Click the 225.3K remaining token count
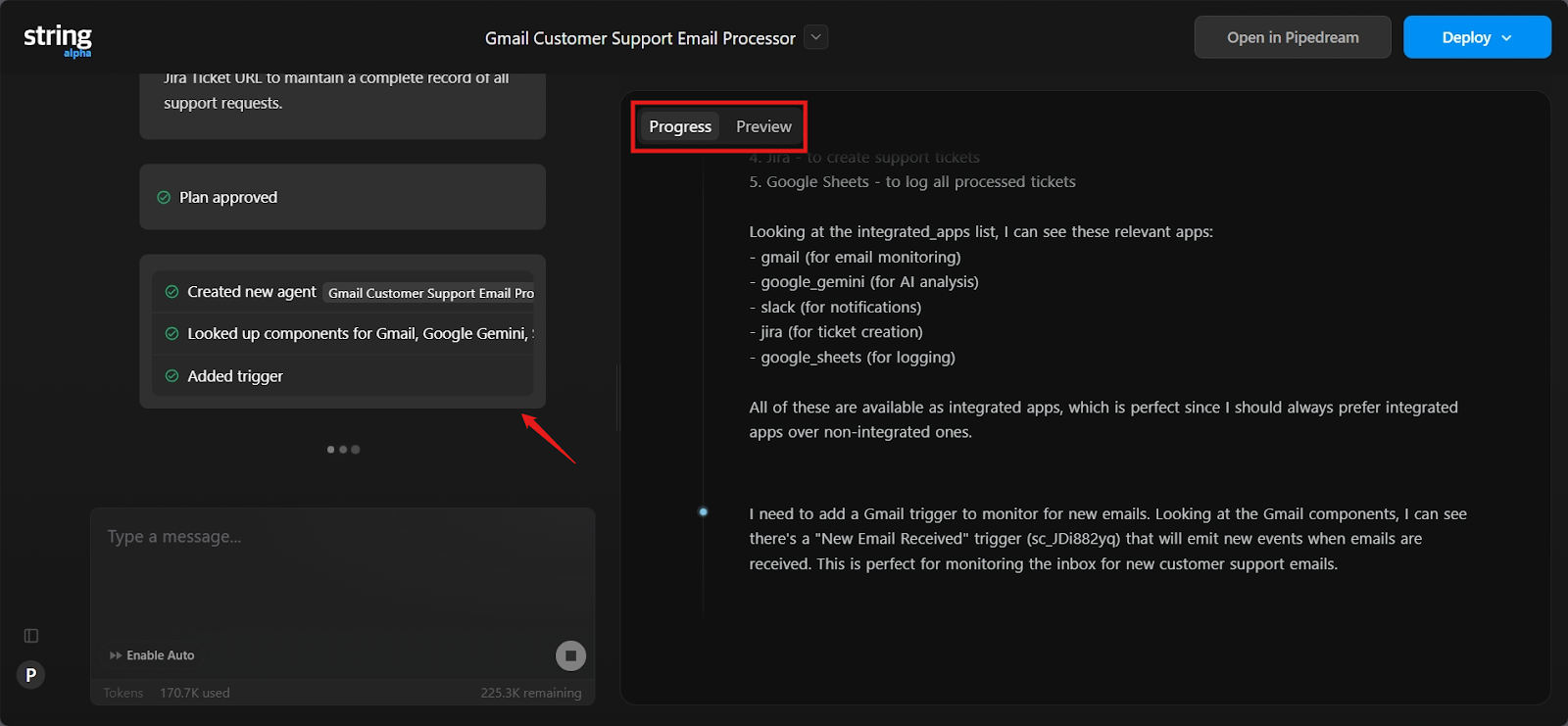Screen dimensions: 1568x726 531,693
